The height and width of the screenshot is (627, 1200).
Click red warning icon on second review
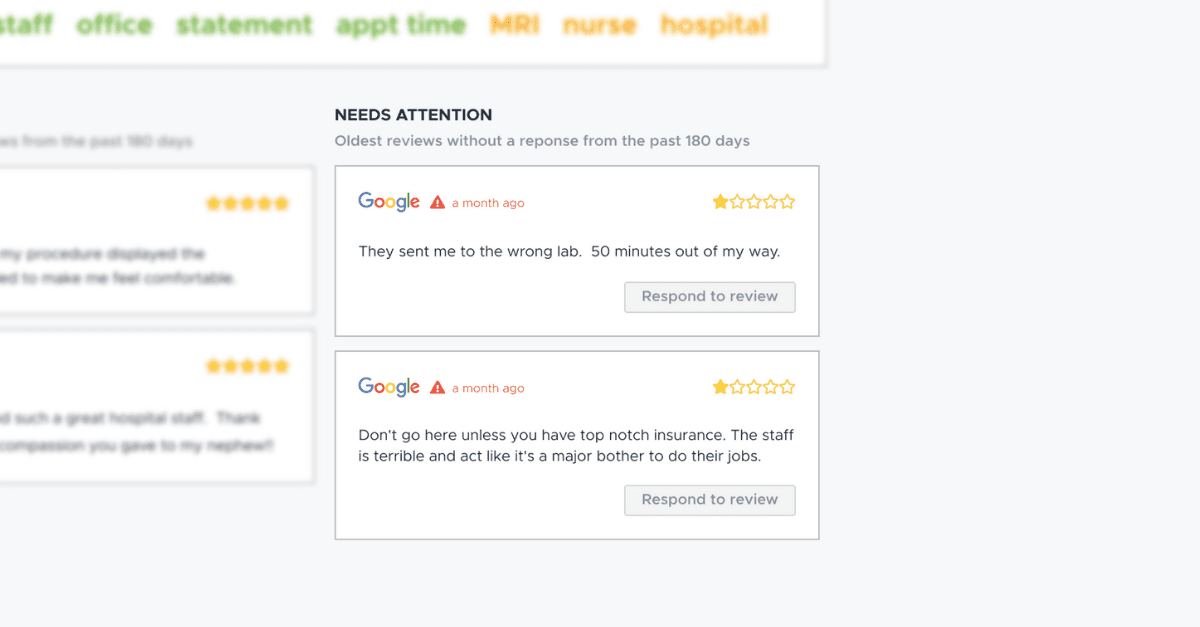438,387
